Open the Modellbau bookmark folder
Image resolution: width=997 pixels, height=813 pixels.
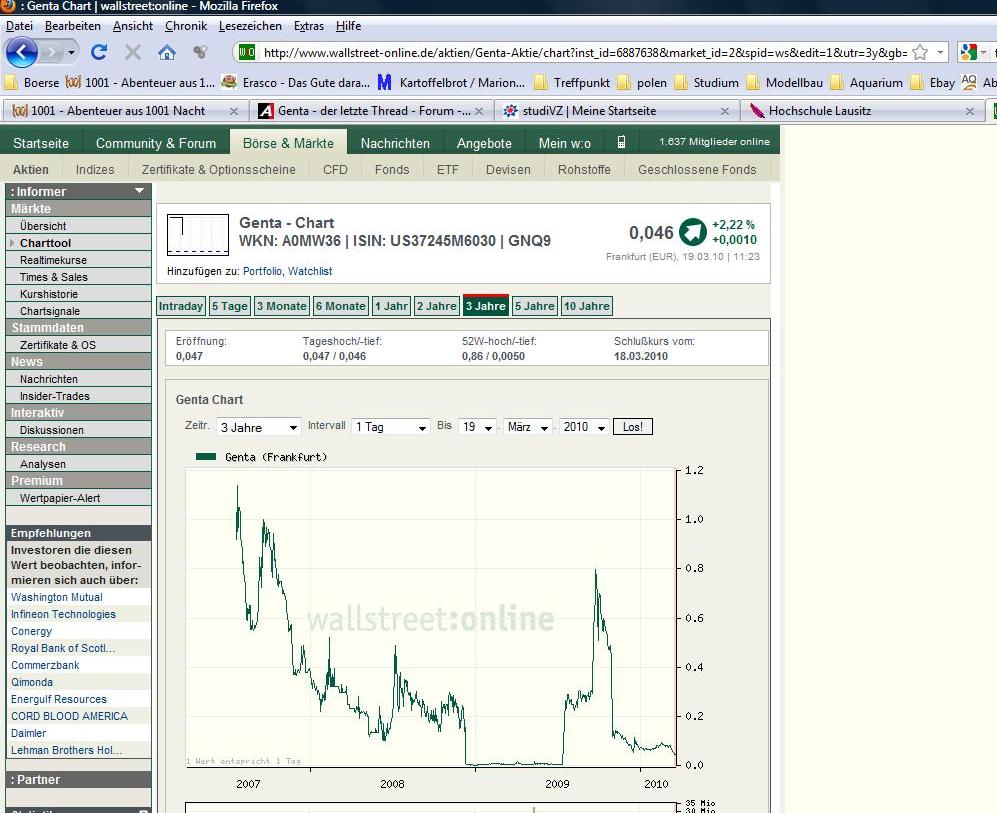[x=785, y=83]
